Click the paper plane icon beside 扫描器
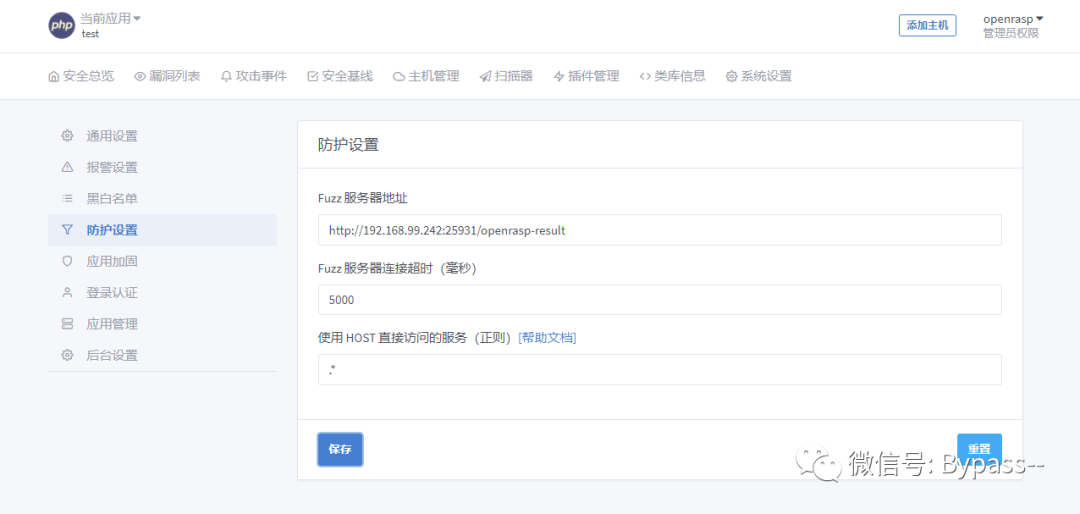 tap(485, 76)
